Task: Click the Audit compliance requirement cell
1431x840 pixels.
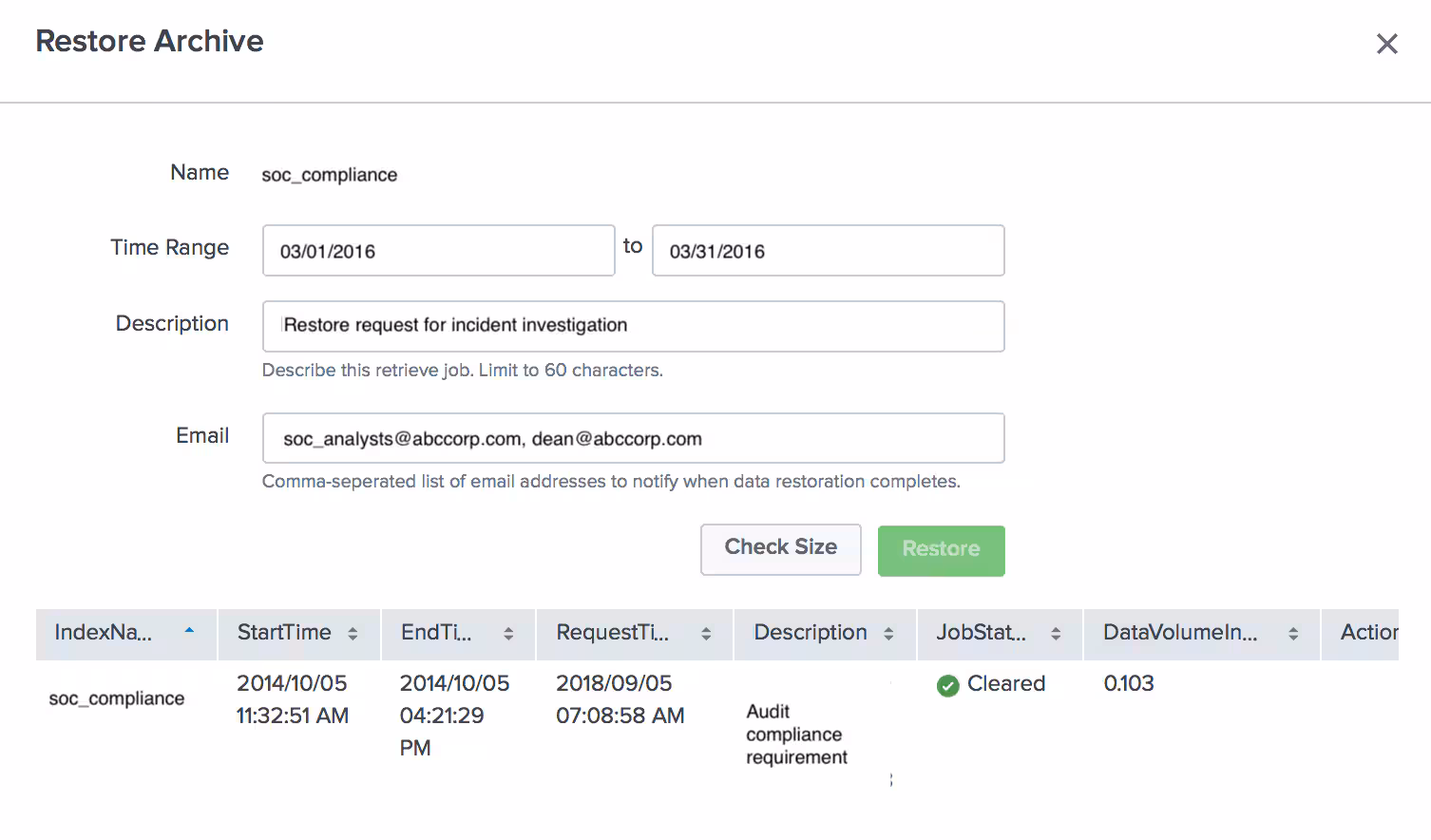Action: pyautogui.click(x=796, y=735)
